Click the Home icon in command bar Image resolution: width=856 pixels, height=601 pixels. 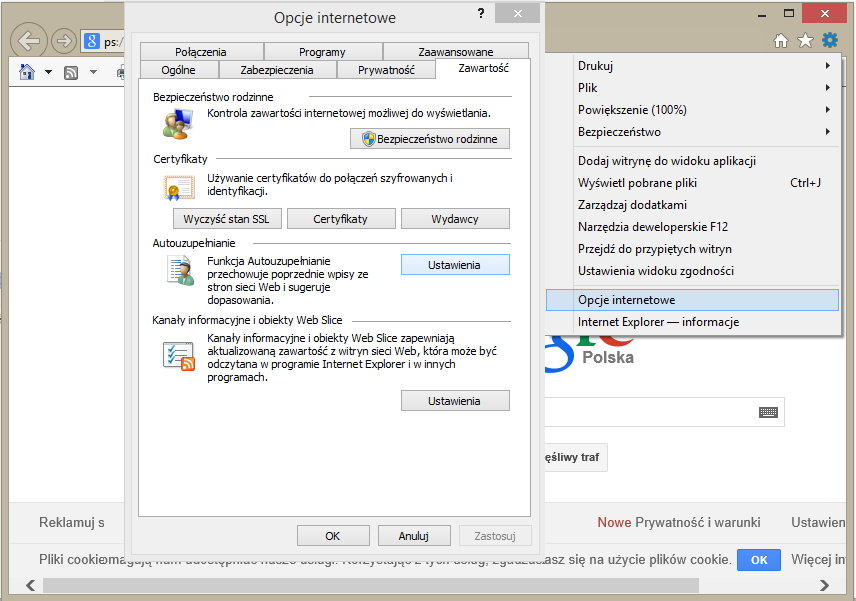click(x=27, y=72)
